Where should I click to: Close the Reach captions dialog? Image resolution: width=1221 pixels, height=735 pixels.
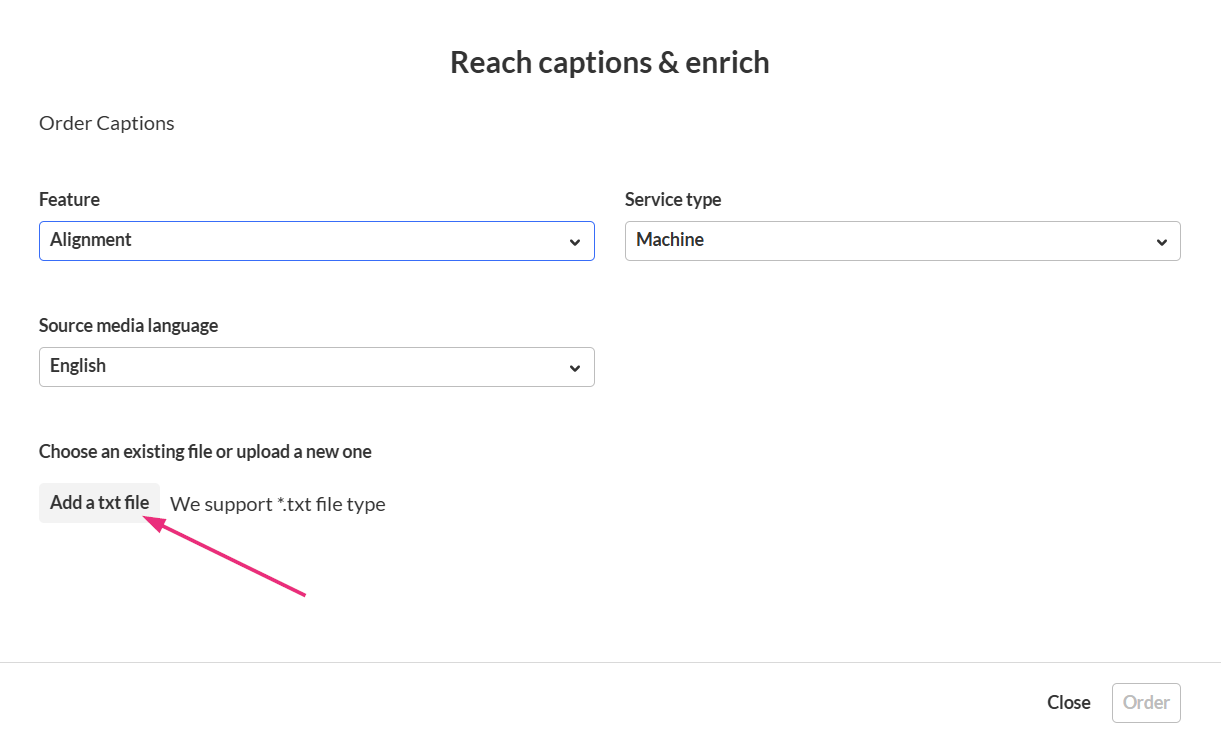(x=1068, y=703)
